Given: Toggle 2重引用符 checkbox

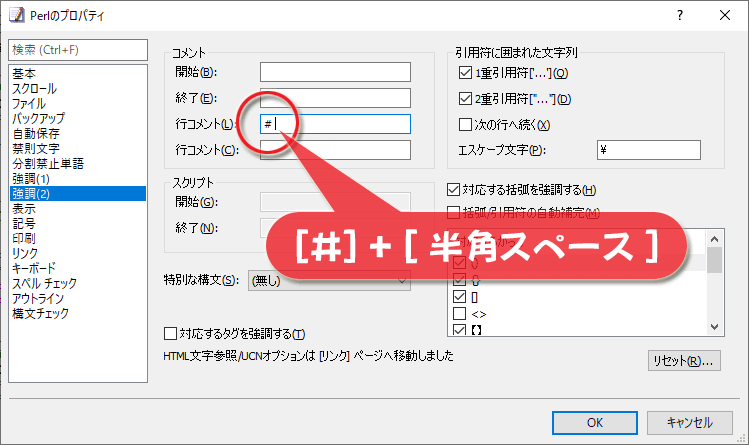Looking at the screenshot, I should coord(465,99).
